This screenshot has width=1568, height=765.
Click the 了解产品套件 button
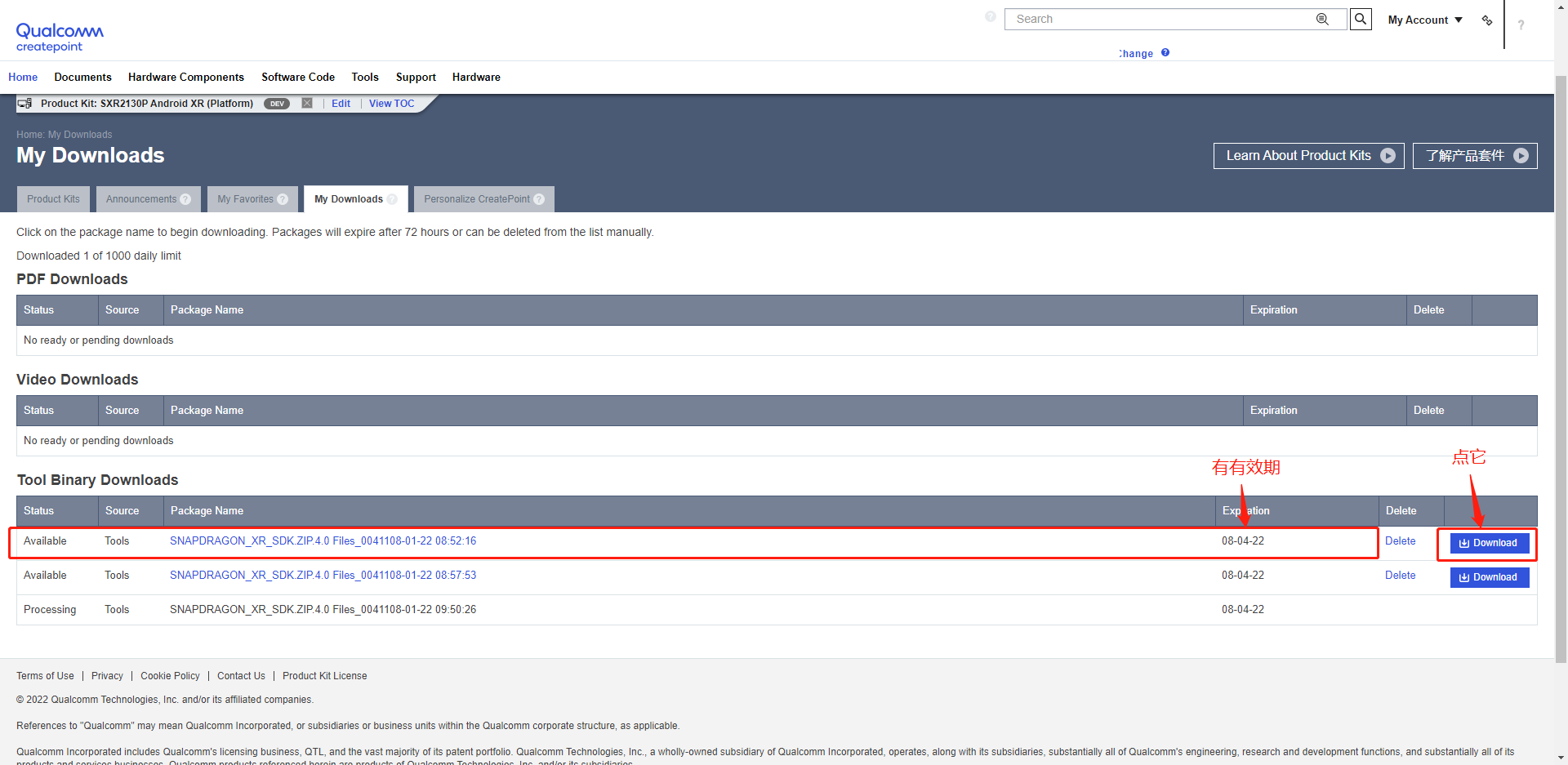coord(1475,156)
